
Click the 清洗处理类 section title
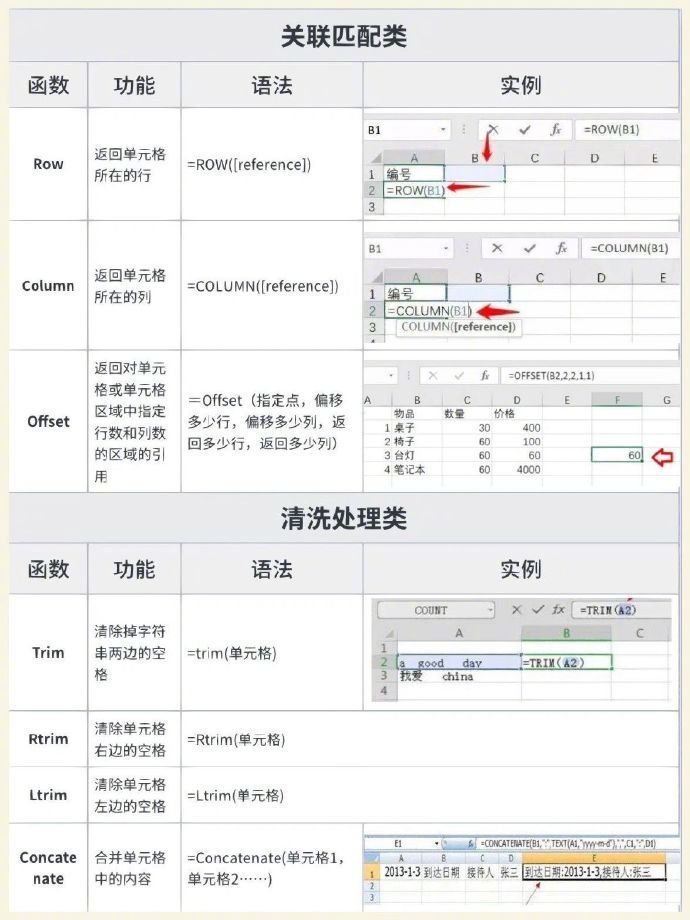point(344,518)
